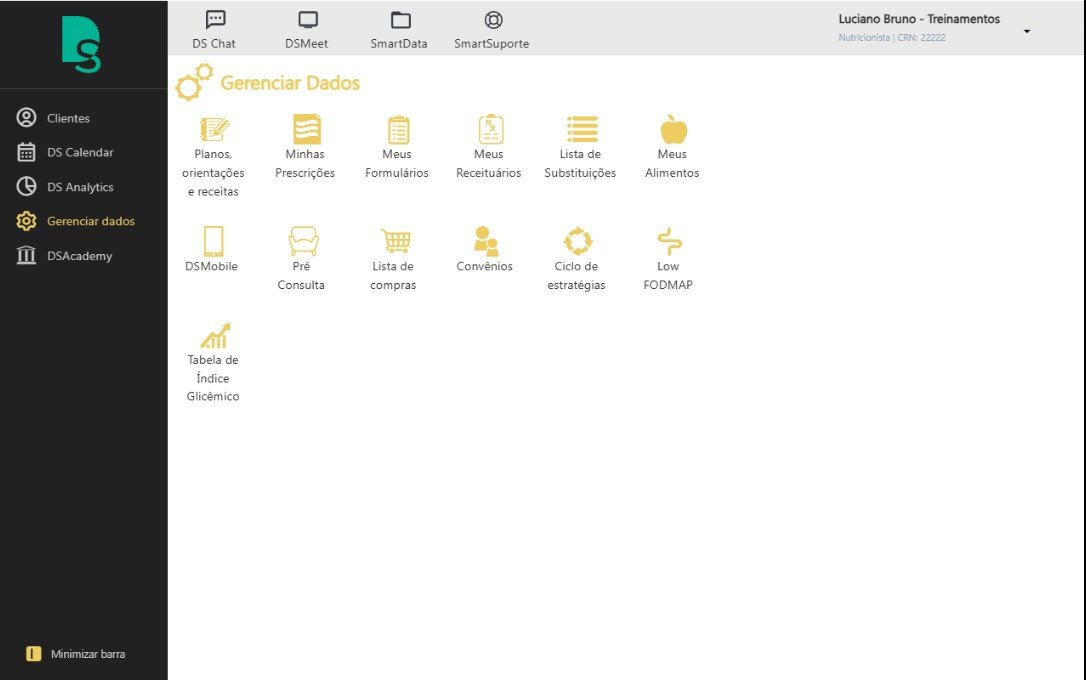Image resolution: width=1086 pixels, height=680 pixels.
Task: Open the DSMobile phone icon
Action: click(213, 241)
